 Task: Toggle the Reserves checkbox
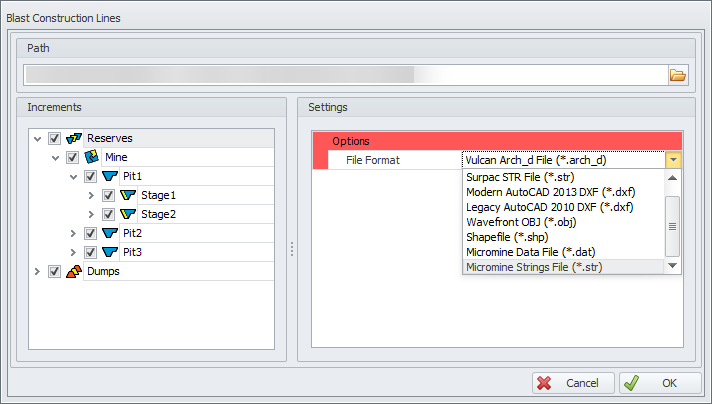coord(54,138)
